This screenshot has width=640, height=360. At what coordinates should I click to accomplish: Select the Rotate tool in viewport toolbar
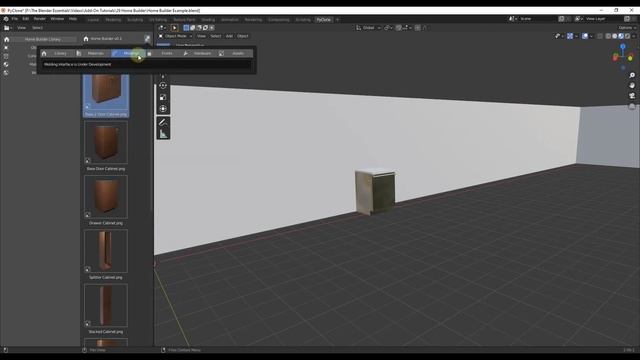[x=163, y=85]
